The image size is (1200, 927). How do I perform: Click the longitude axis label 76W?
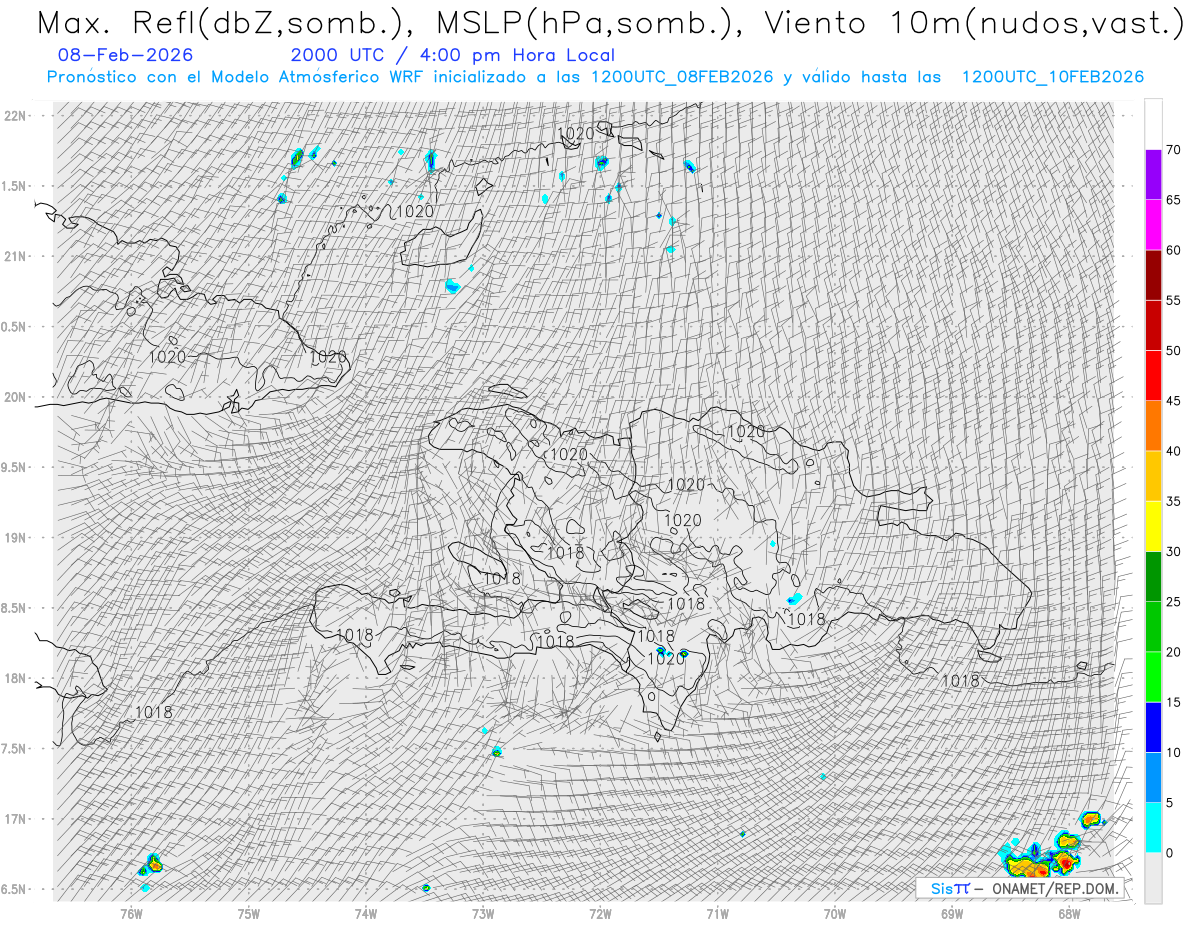click(x=131, y=913)
